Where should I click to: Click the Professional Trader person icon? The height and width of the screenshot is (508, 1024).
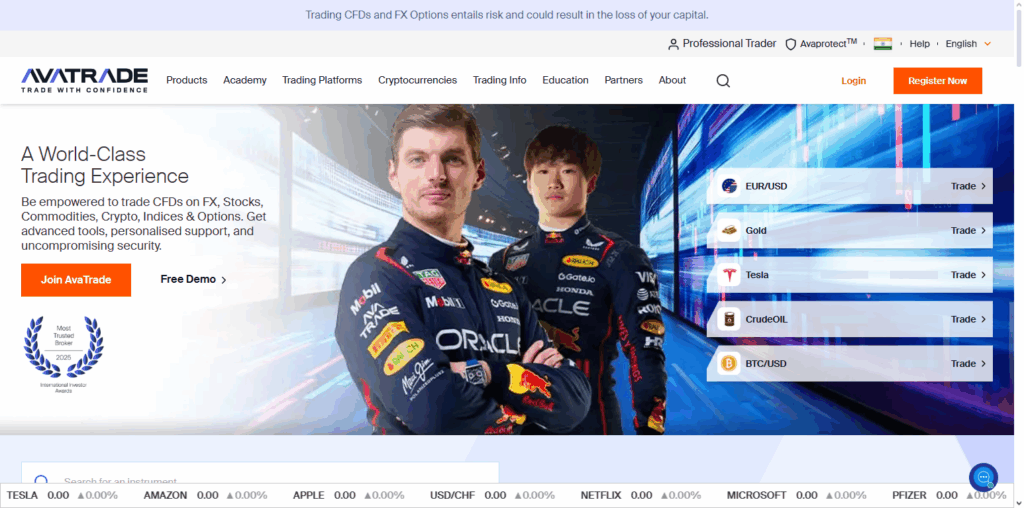pos(673,44)
